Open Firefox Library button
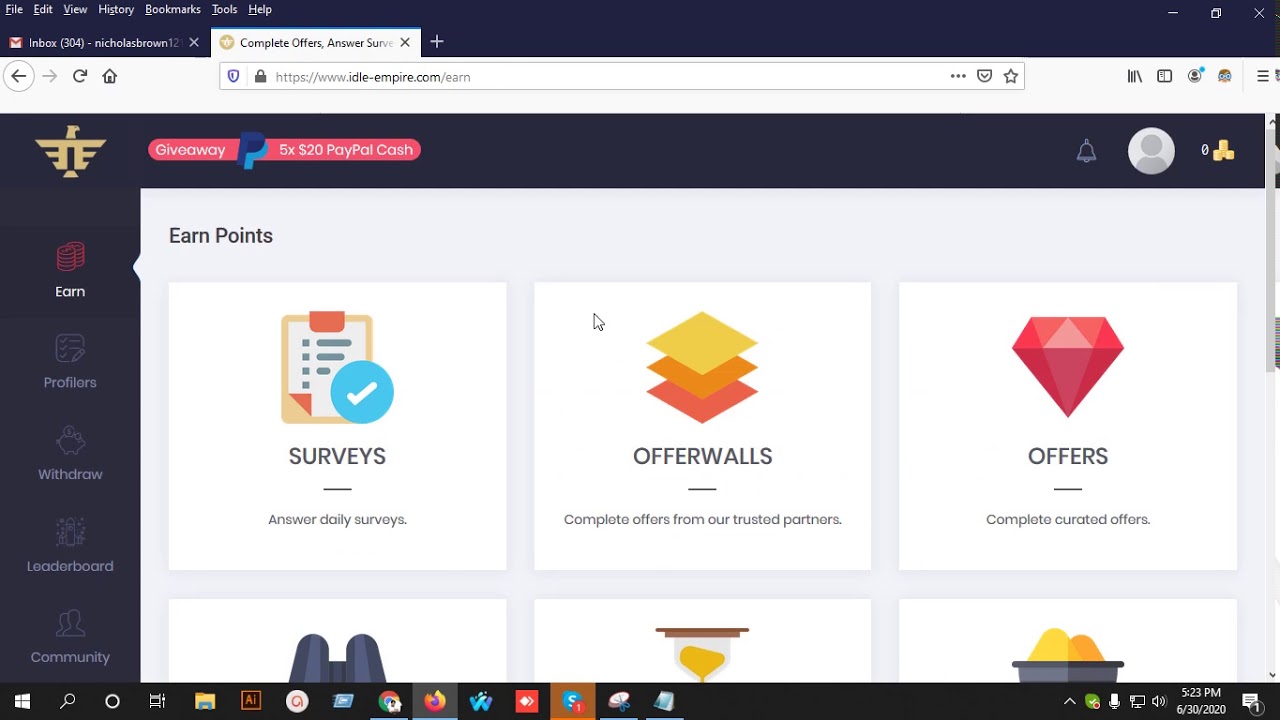1280x720 pixels. pyautogui.click(x=1135, y=76)
